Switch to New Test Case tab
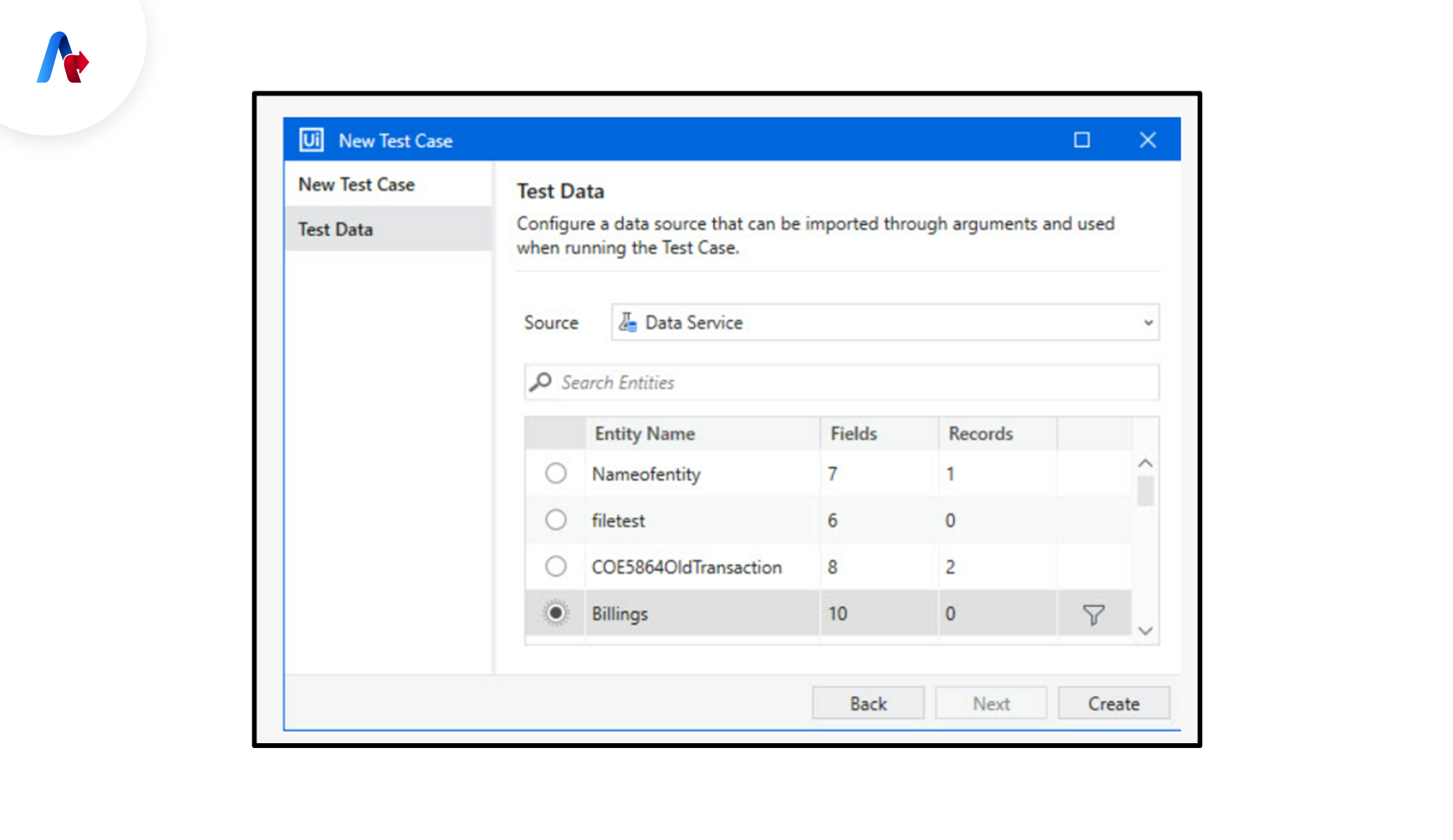1453x840 pixels. pyautogui.click(x=358, y=184)
